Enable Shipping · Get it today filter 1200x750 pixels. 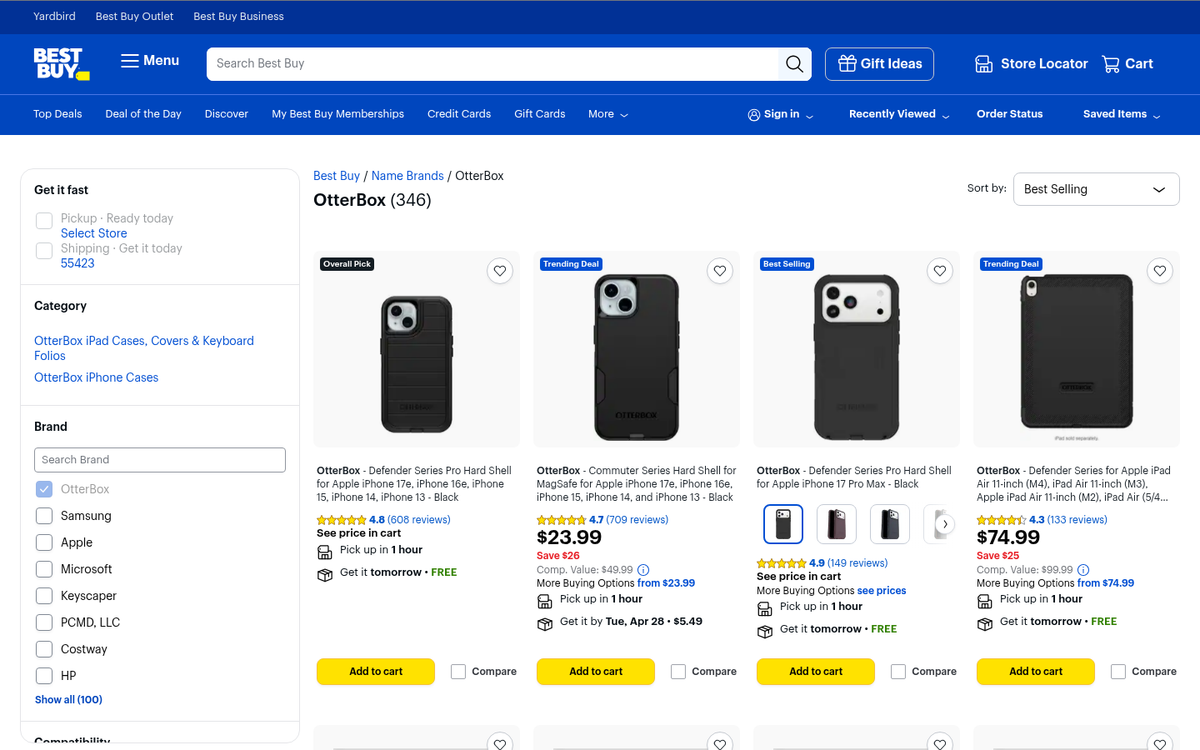click(x=44, y=250)
